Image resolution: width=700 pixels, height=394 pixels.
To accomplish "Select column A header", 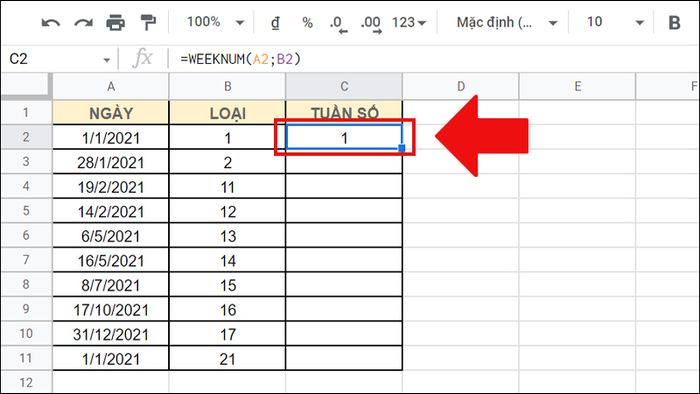I will (111, 86).
